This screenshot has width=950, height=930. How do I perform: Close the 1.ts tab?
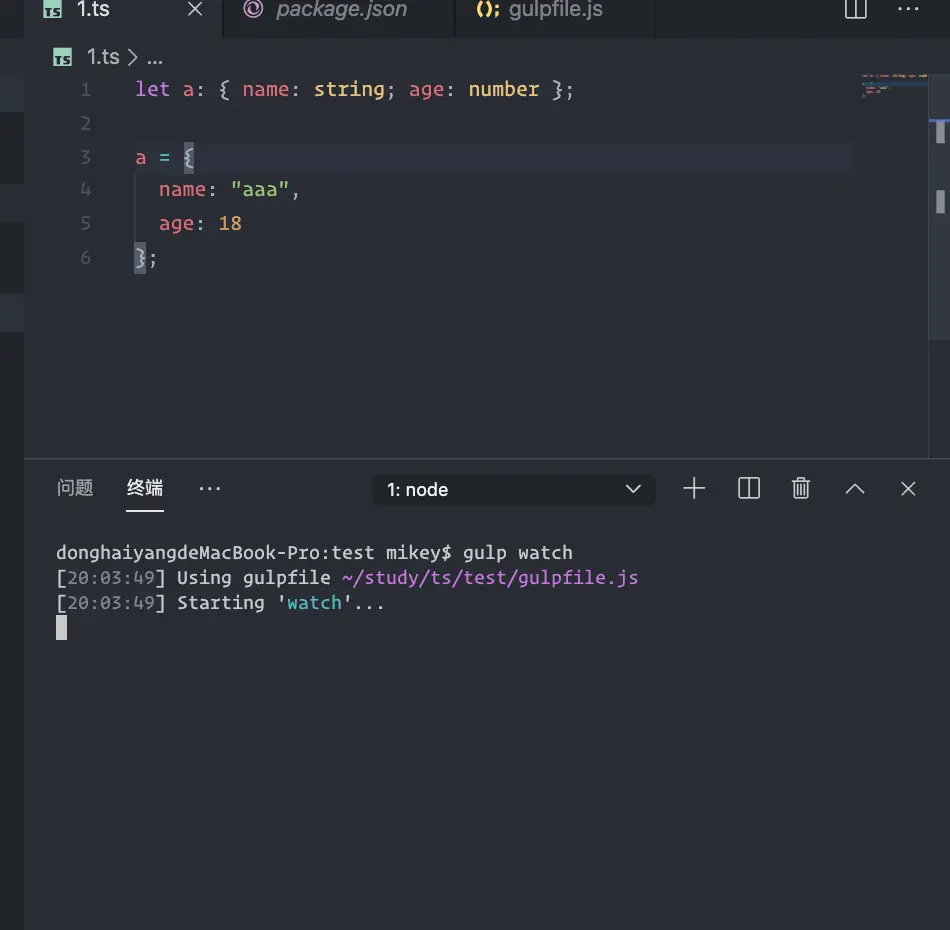click(x=195, y=9)
